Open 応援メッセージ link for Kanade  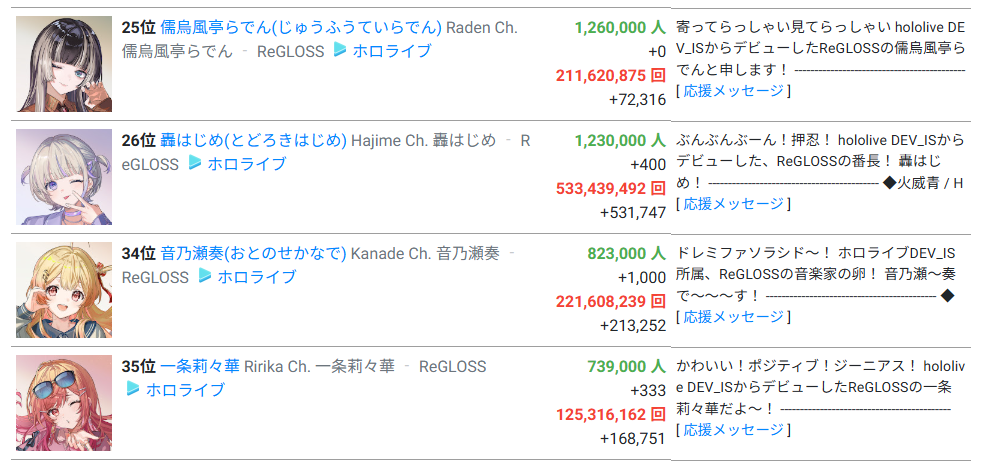point(734,317)
